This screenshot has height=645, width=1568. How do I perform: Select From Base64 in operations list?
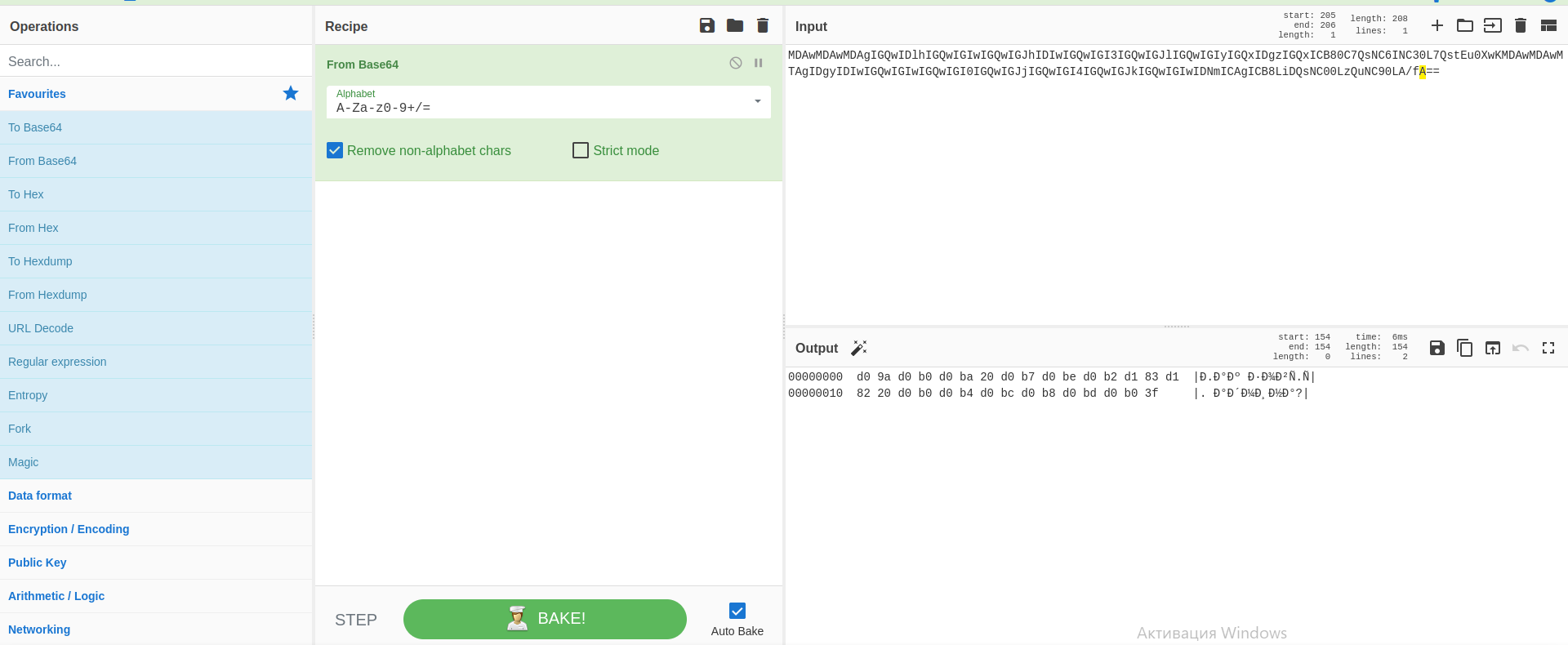[156, 161]
